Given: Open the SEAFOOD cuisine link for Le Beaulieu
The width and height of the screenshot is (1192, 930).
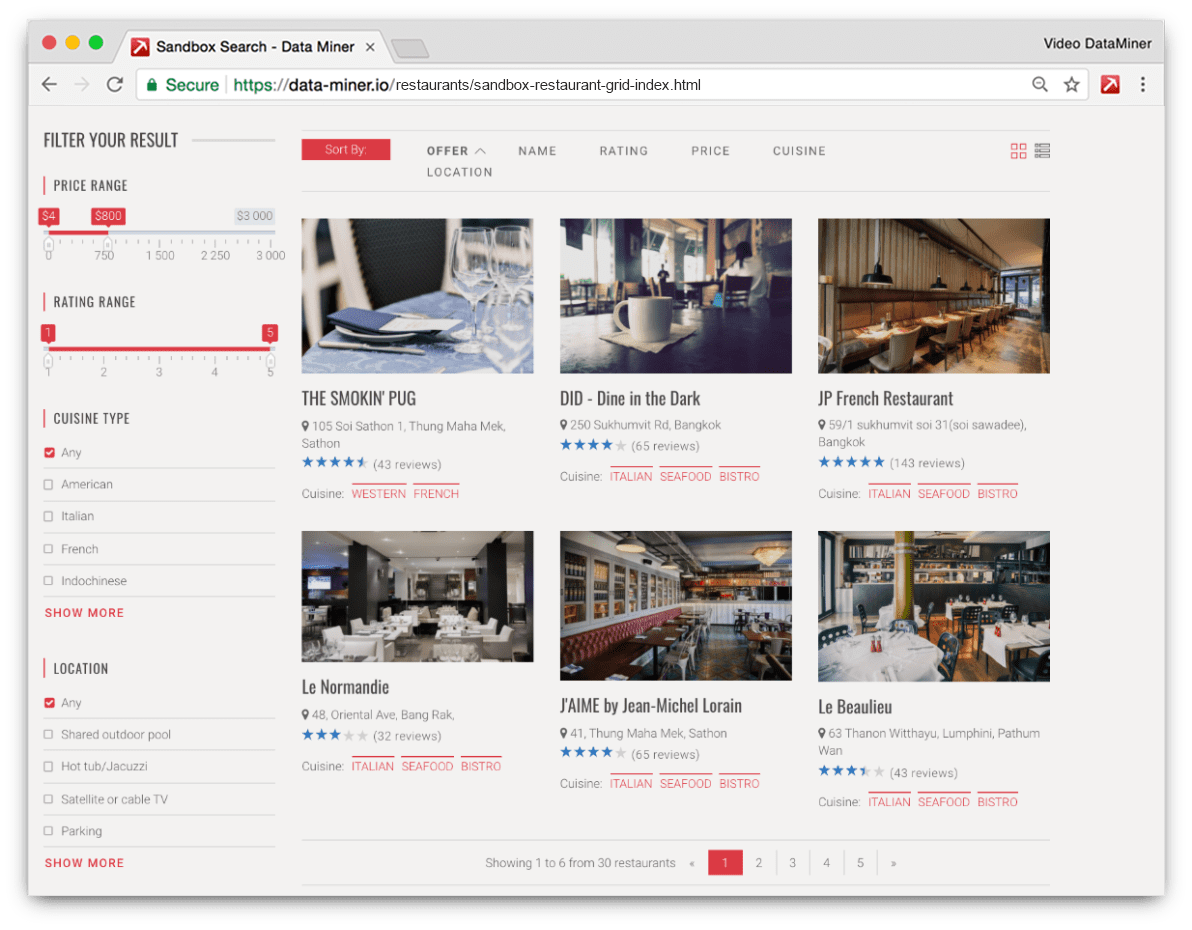Looking at the screenshot, I should tap(943, 800).
